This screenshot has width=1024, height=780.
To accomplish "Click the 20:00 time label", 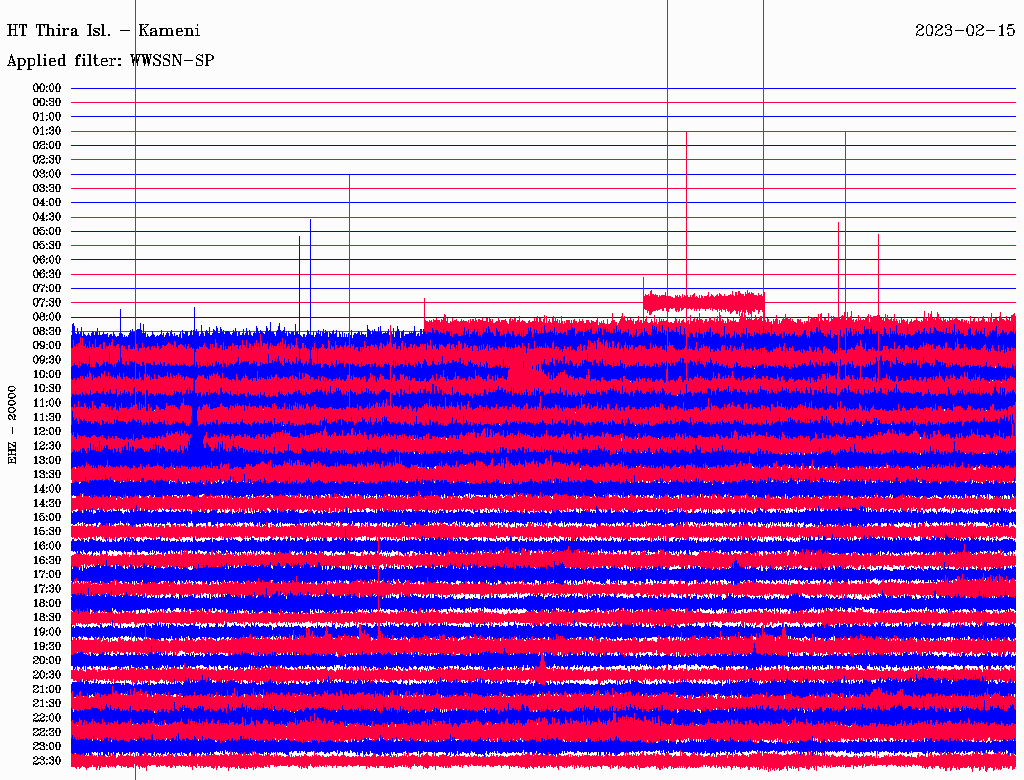I will tap(47, 660).
